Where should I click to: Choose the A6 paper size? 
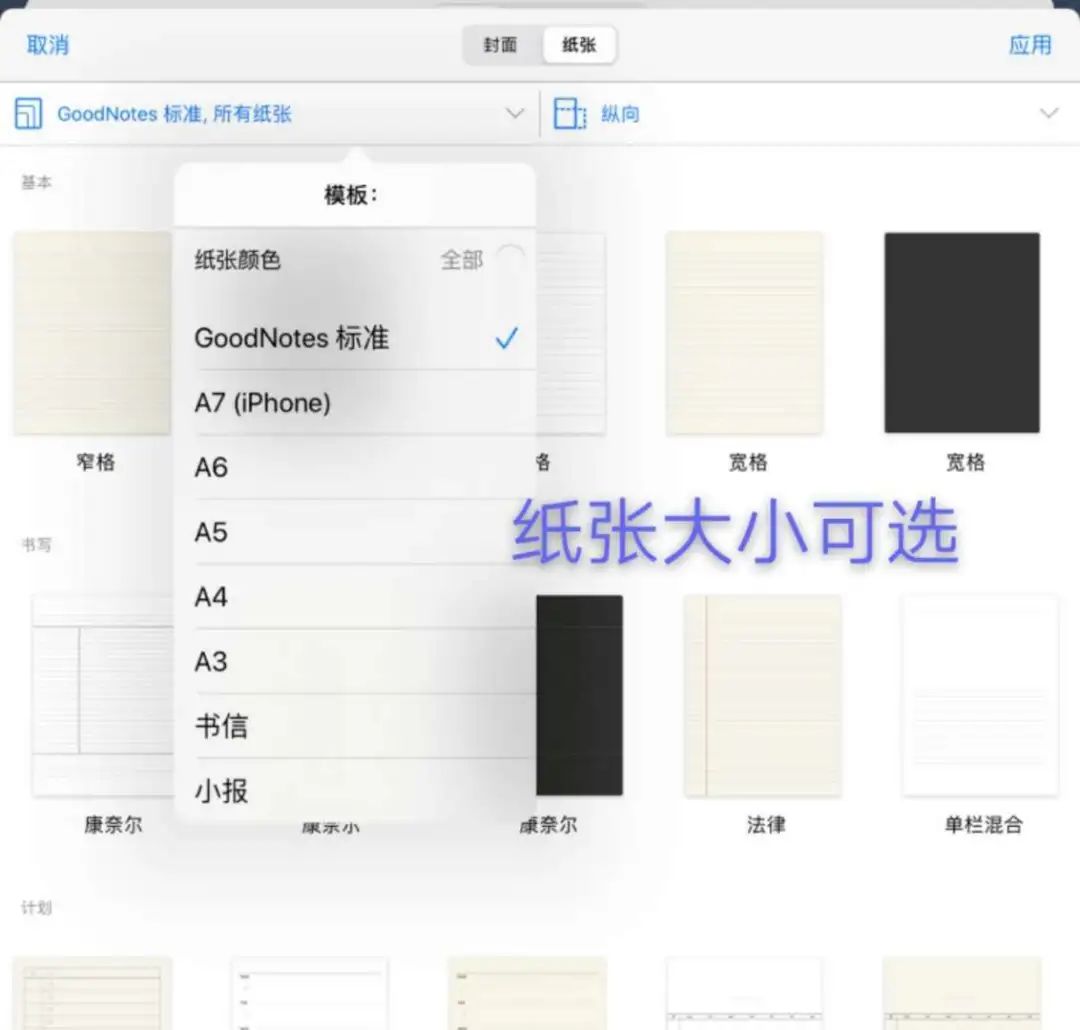click(355, 467)
